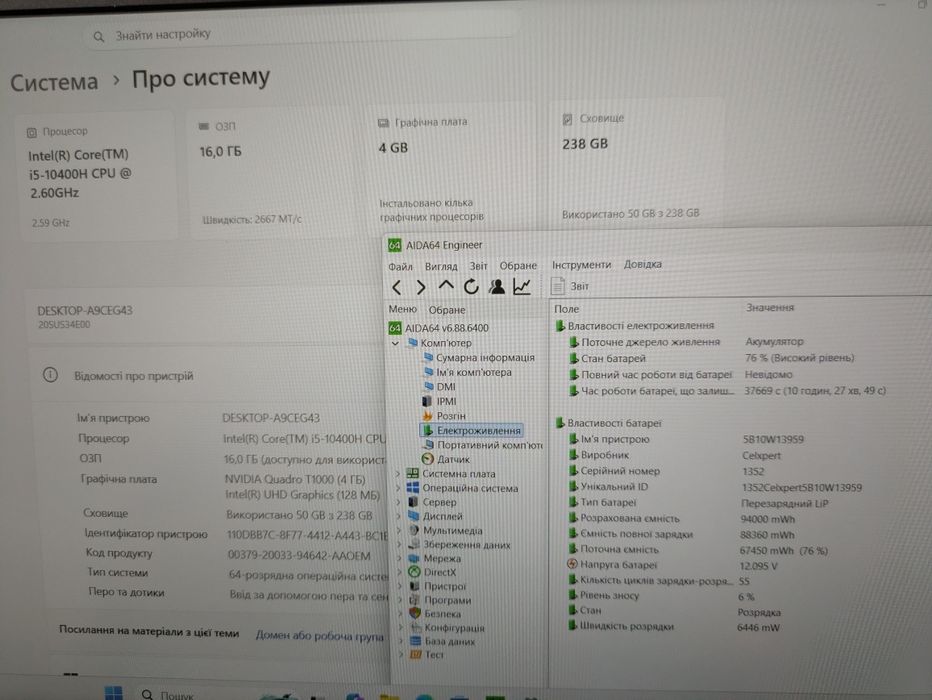Screen dimensions: 932x700
Task: Open AIDA64 graph chart icon
Action: pos(522,286)
